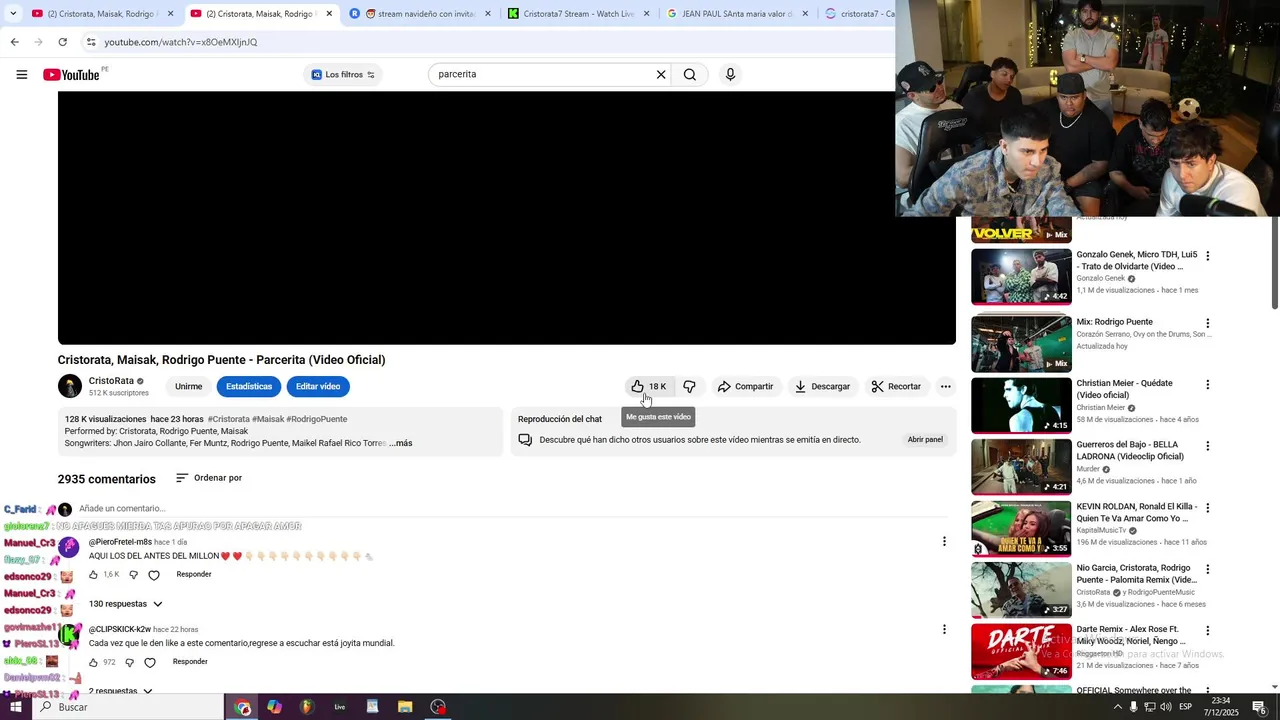Open the CristoRata channel avatar
This screenshot has height=720, width=1280.
point(70,386)
